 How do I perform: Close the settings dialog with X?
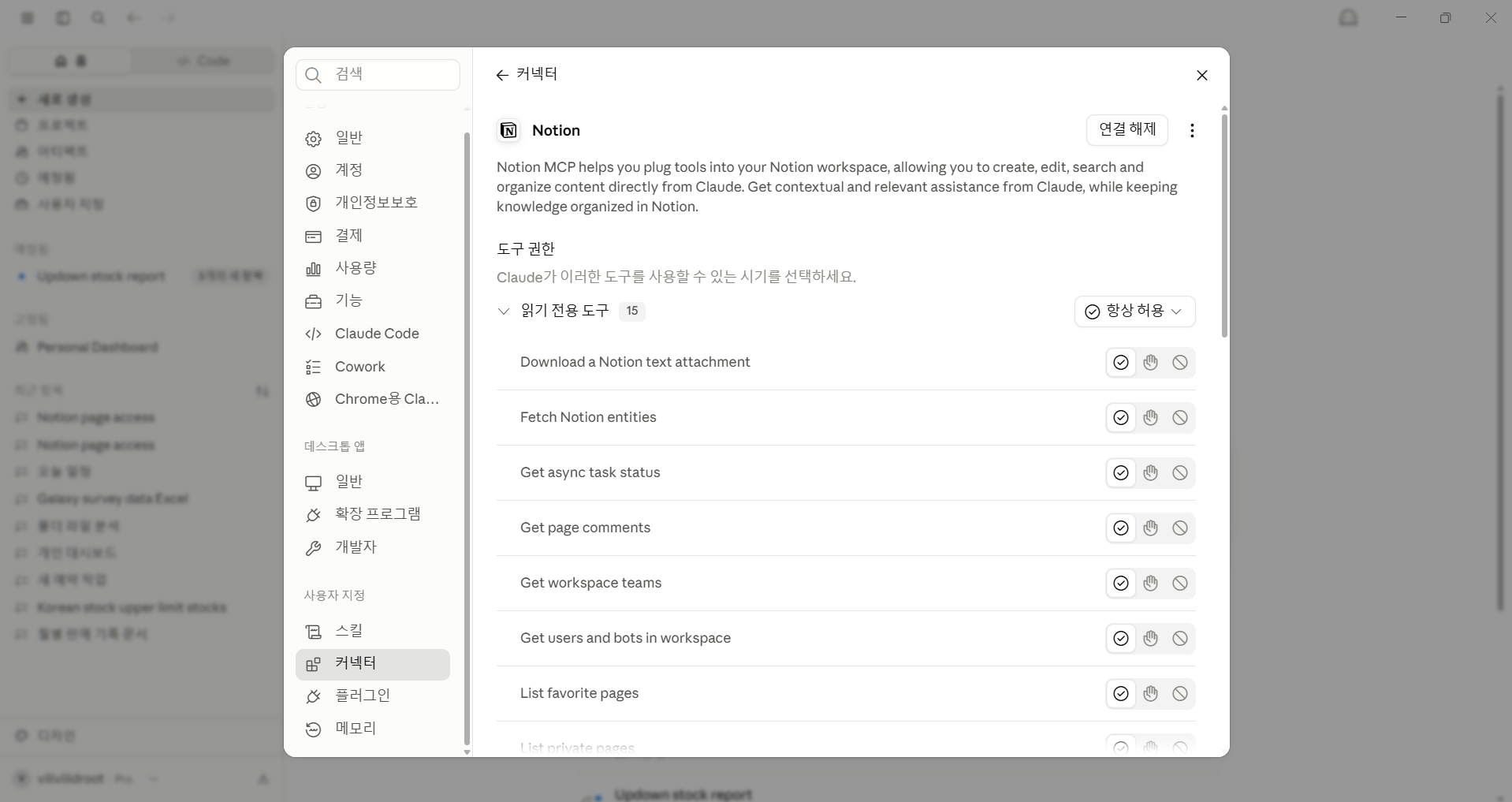coord(1202,75)
